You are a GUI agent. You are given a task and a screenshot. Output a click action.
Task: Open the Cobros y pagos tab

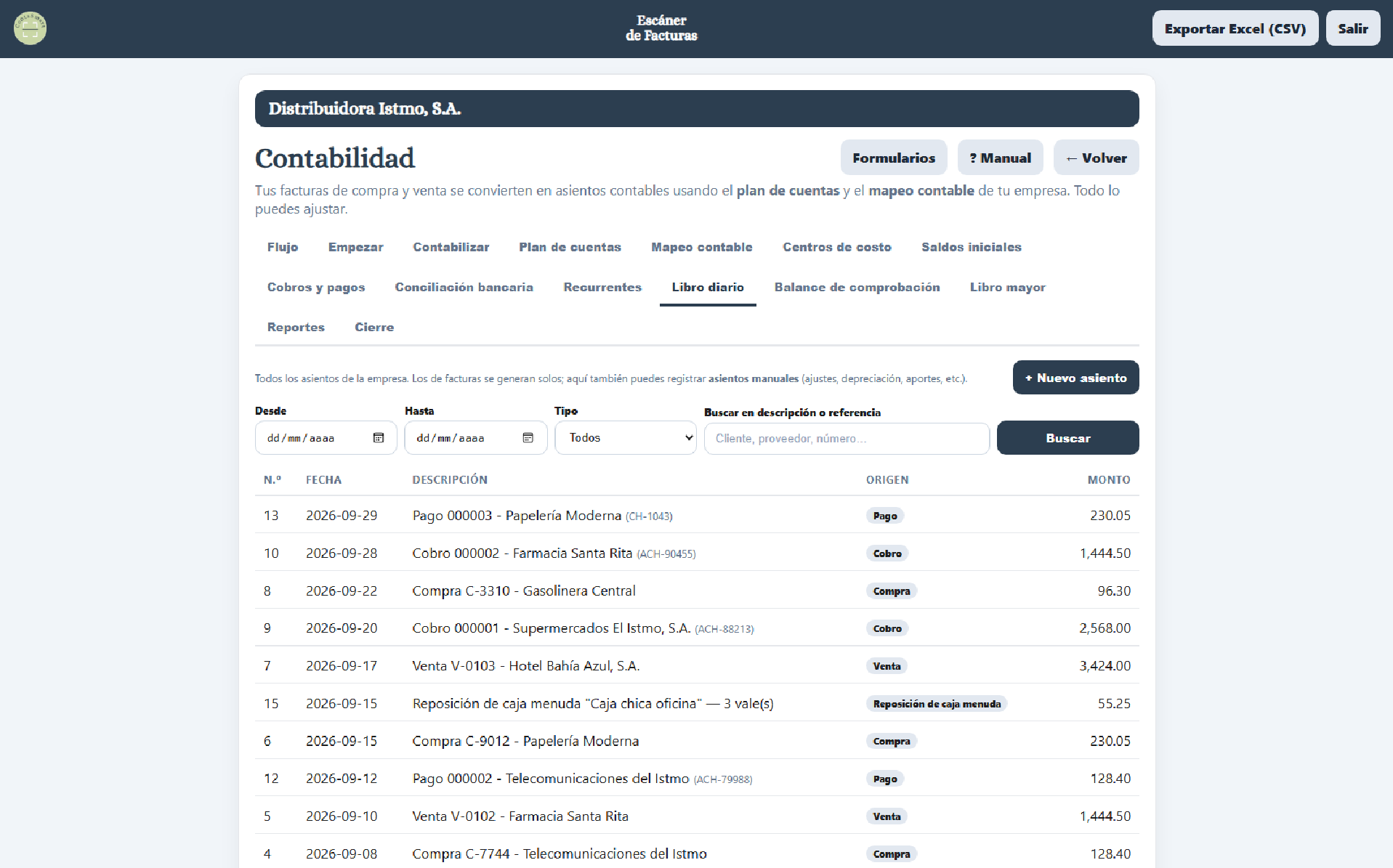coord(316,287)
